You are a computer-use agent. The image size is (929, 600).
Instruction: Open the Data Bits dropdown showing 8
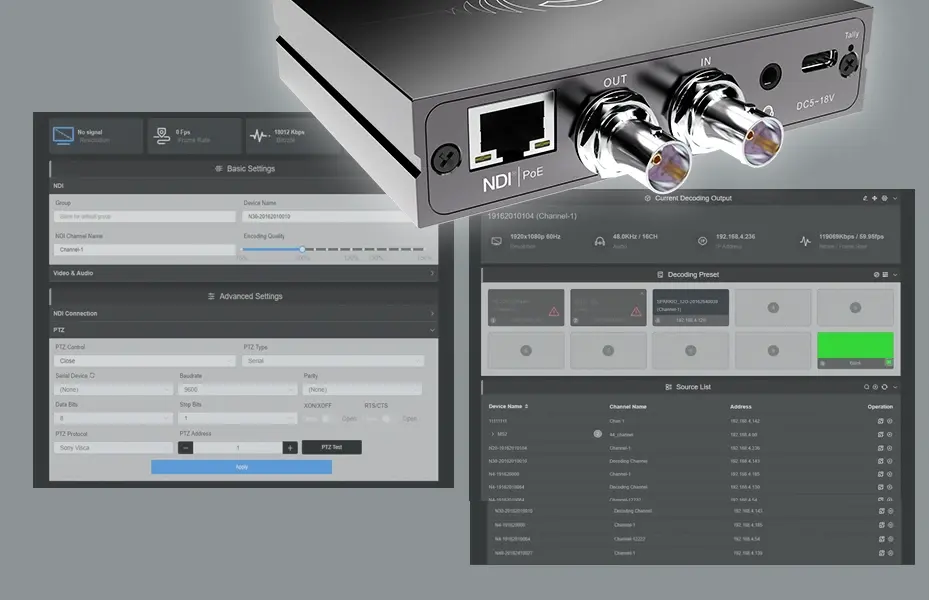click(x=113, y=419)
